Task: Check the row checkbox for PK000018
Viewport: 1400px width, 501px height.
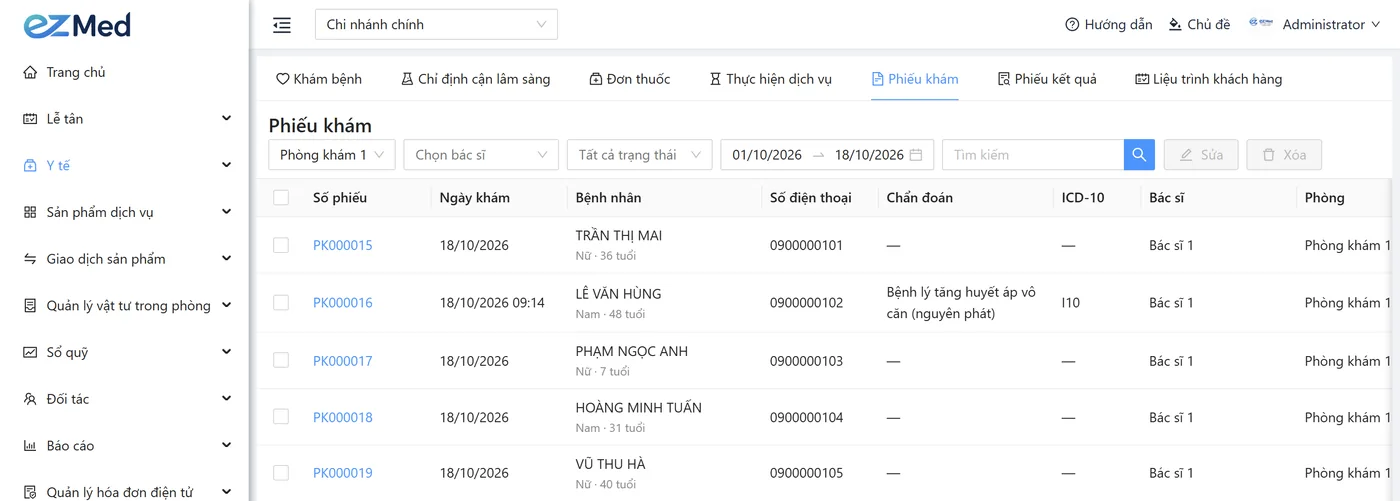Action: 281,417
